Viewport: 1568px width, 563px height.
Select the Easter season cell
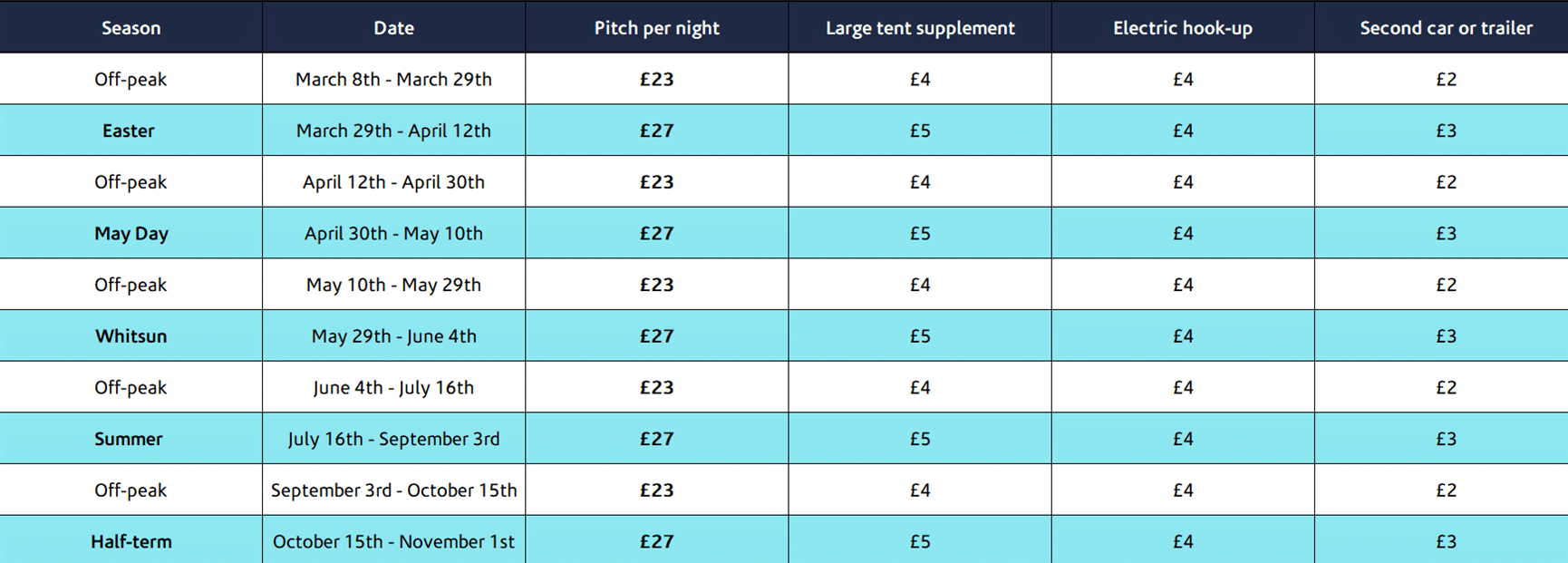(x=129, y=131)
